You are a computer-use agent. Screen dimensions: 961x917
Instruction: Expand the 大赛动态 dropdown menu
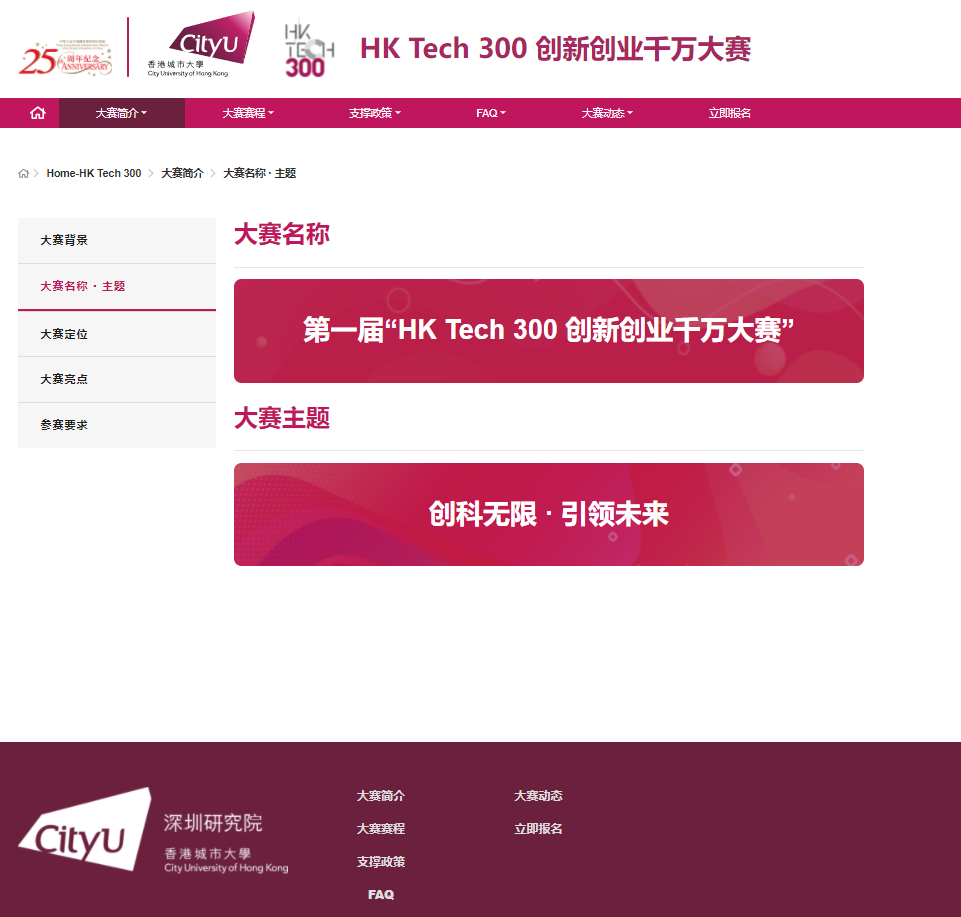[607, 113]
